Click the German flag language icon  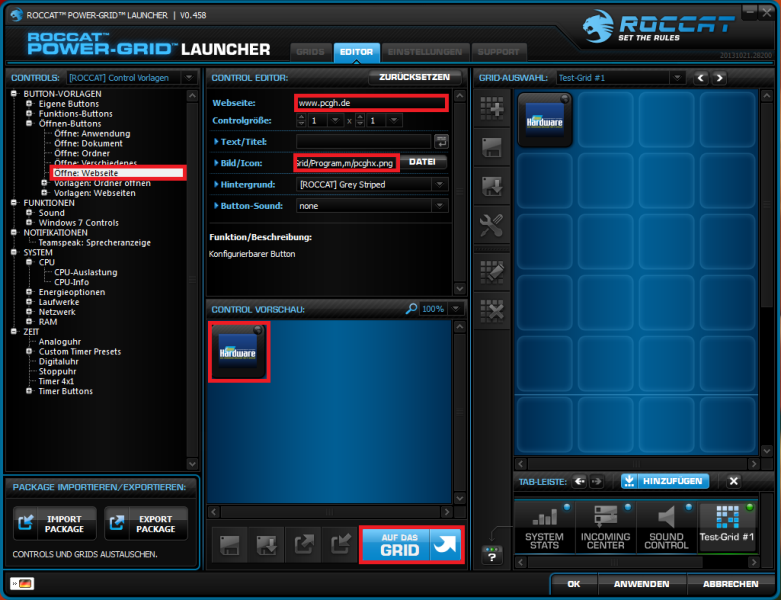tap(22, 583)
